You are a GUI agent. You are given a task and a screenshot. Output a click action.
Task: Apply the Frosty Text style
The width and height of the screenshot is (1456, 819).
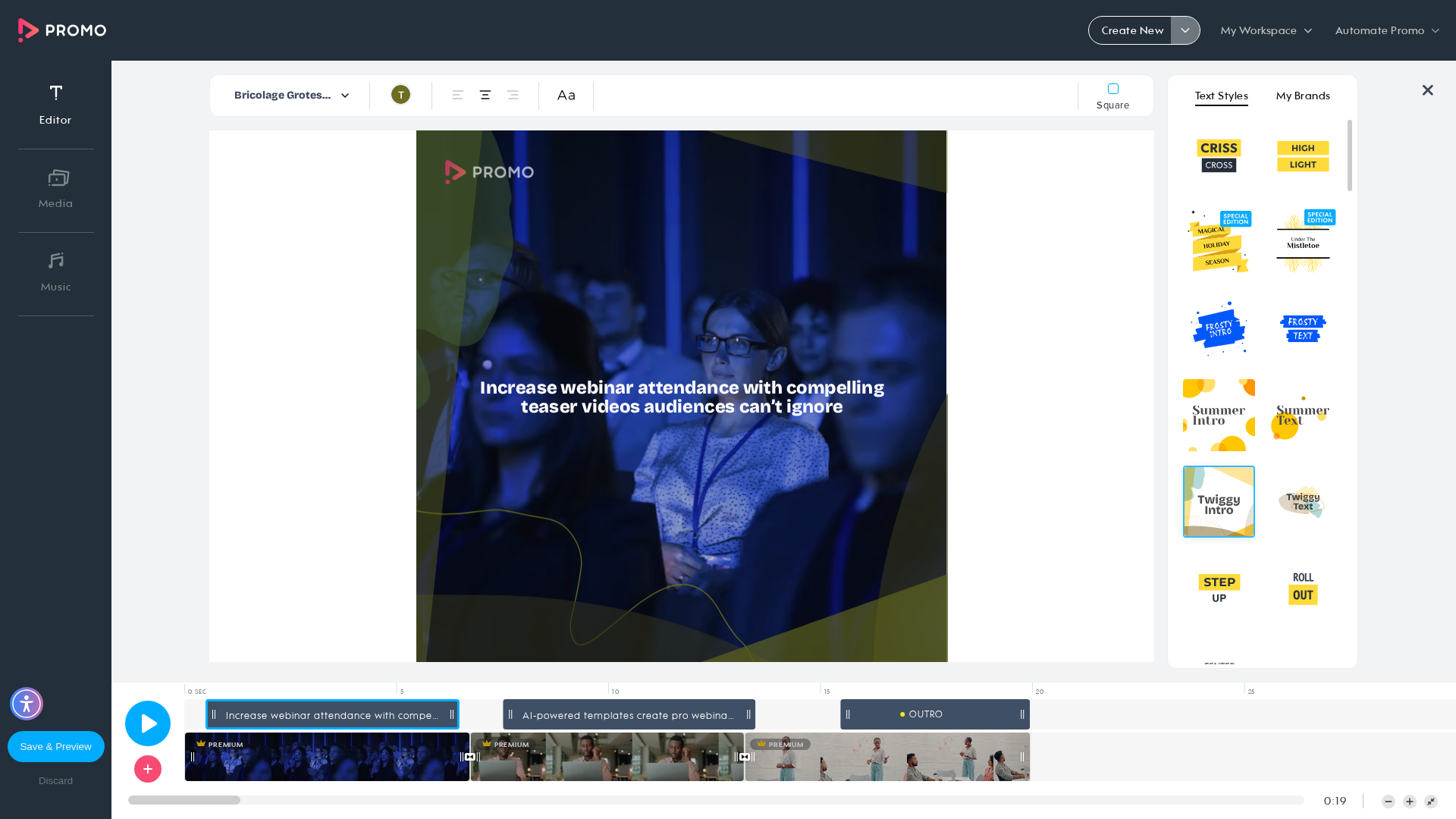pos(1303,328)
